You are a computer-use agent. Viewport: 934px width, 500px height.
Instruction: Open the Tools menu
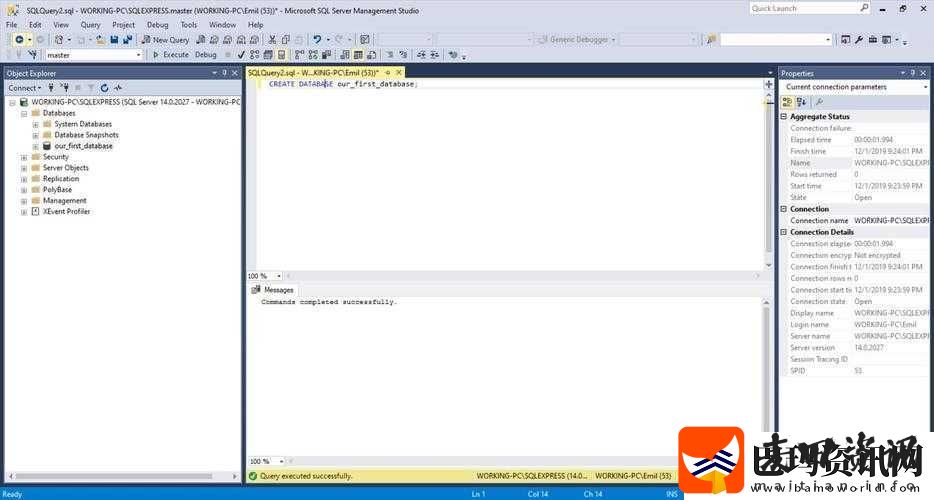tap(189, 25)
